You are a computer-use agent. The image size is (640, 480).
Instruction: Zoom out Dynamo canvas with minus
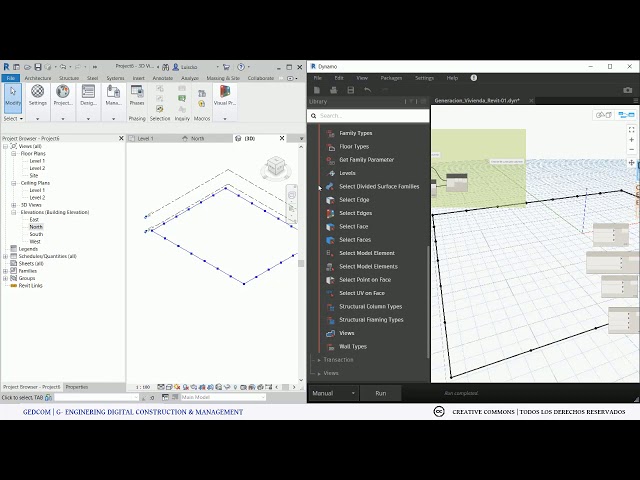[x=631, y=149]
